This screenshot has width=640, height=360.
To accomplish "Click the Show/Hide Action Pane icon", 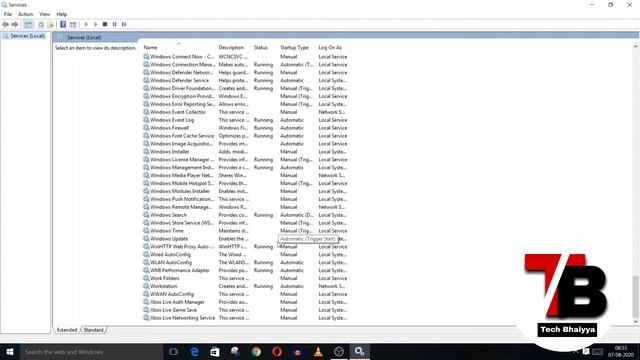I will (x=73, y=24).
